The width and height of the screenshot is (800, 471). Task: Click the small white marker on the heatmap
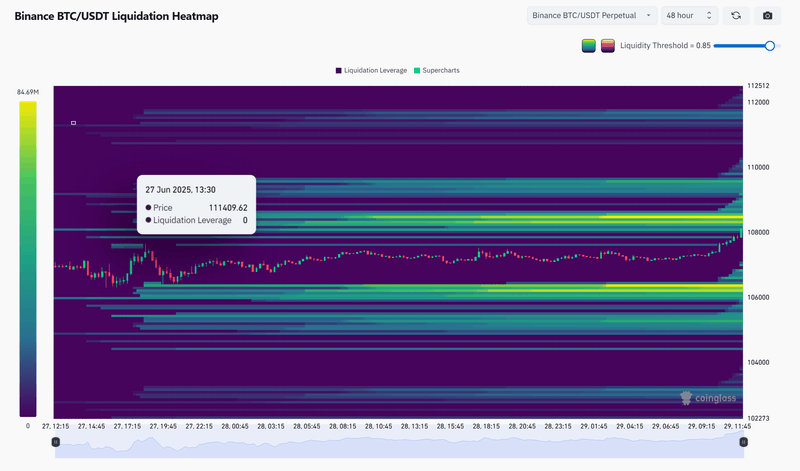(x=73, y=123)
